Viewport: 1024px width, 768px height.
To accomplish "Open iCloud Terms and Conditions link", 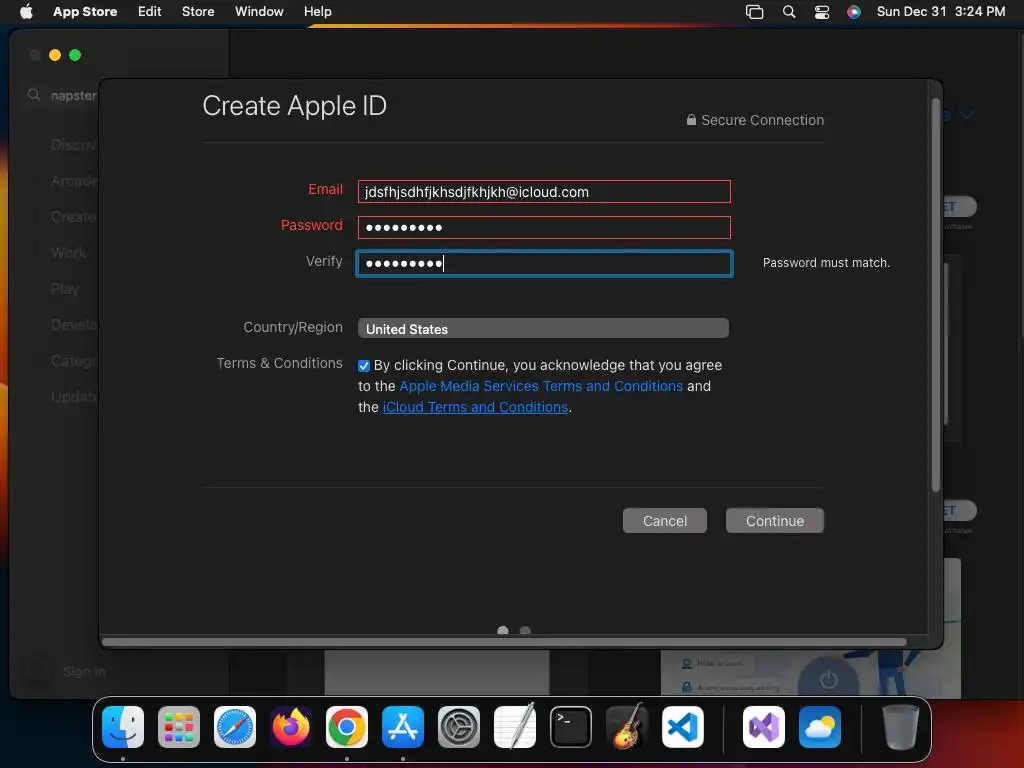I will click(475, 407).
